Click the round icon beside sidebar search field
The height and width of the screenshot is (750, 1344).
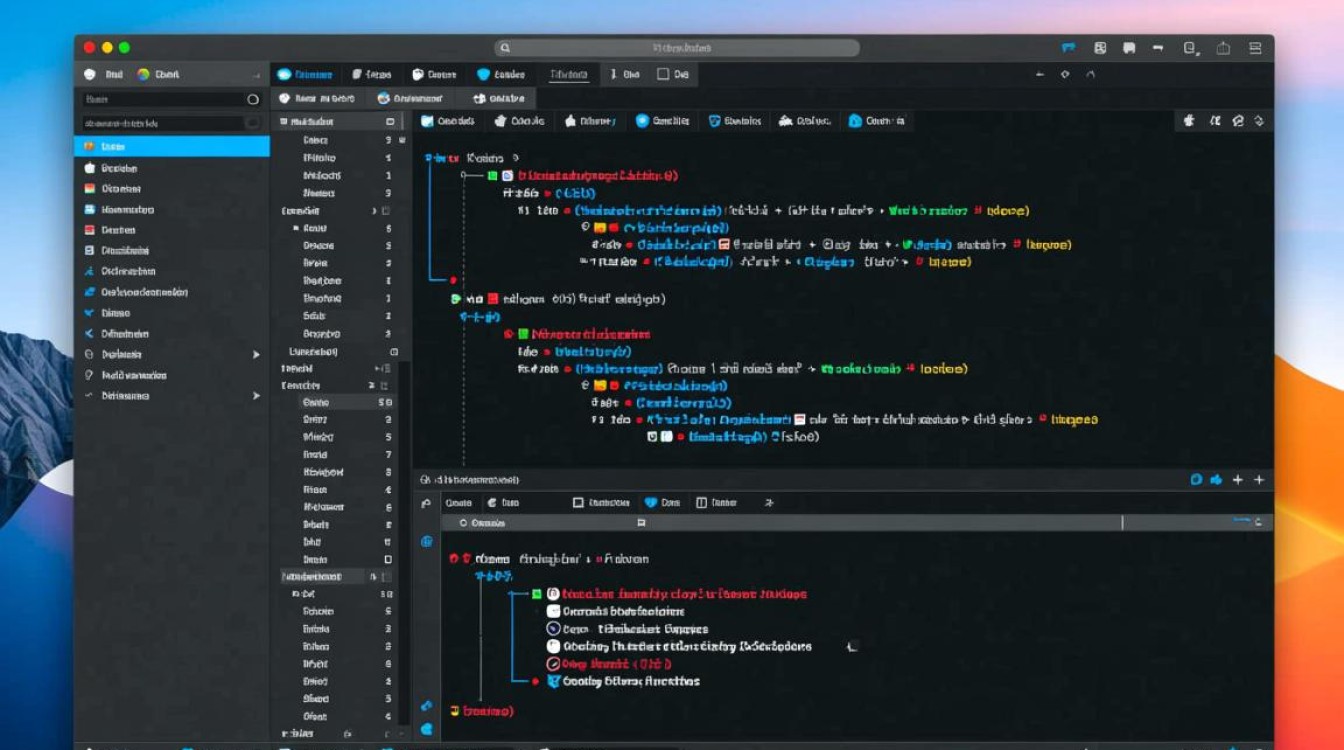coord(253,99)
